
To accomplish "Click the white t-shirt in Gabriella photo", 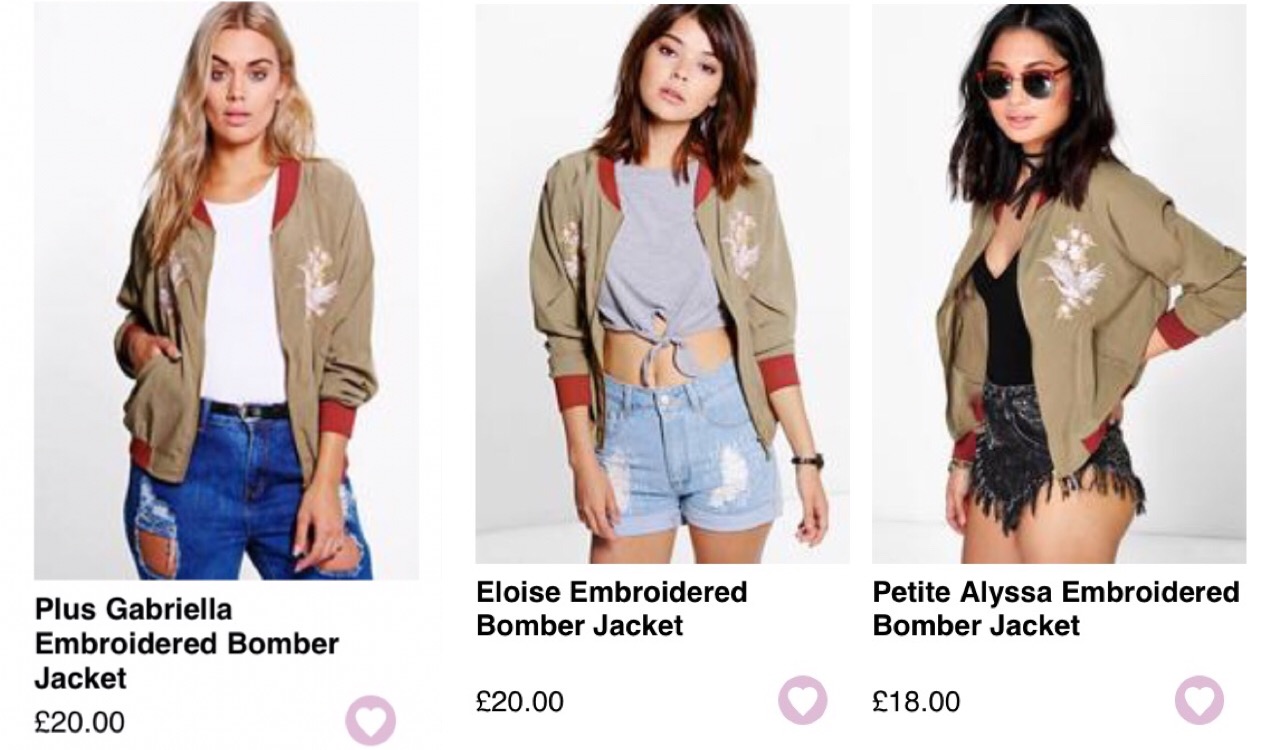I will pyautogui.click(x=243, y=292).
